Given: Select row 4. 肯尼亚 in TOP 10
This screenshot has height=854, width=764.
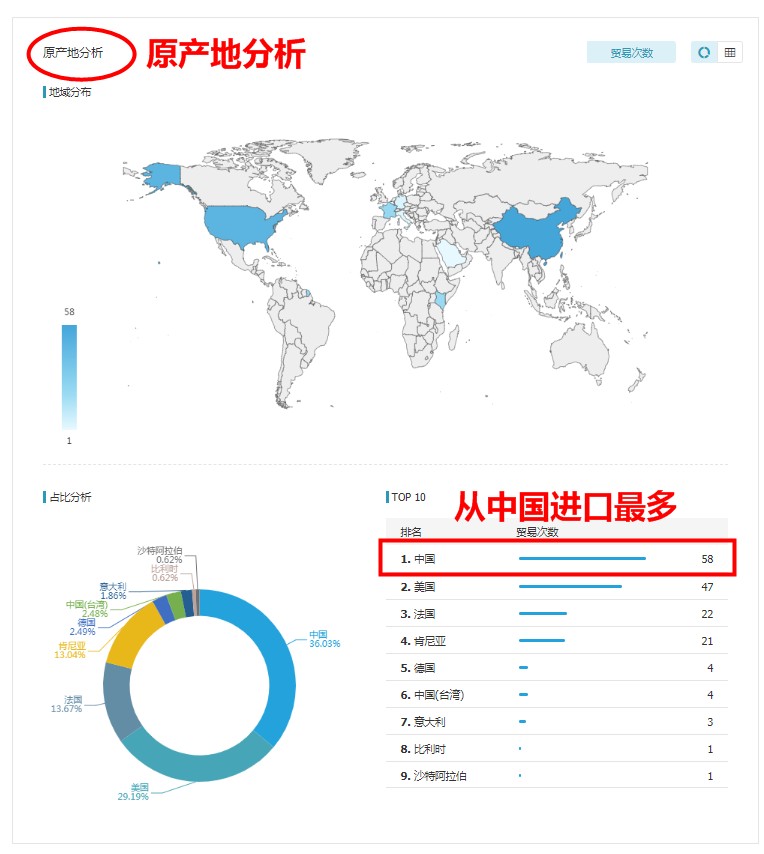Looking at the screenshot, I should click(x=557, y=640).
